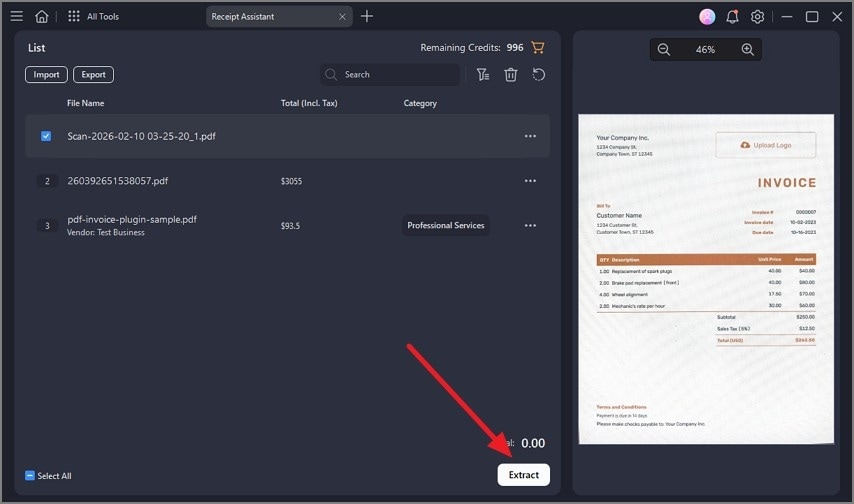The height and width of the screenshot is (504, 854).
Task: Add a new tab with plus icon
Action: click(367, 16)
